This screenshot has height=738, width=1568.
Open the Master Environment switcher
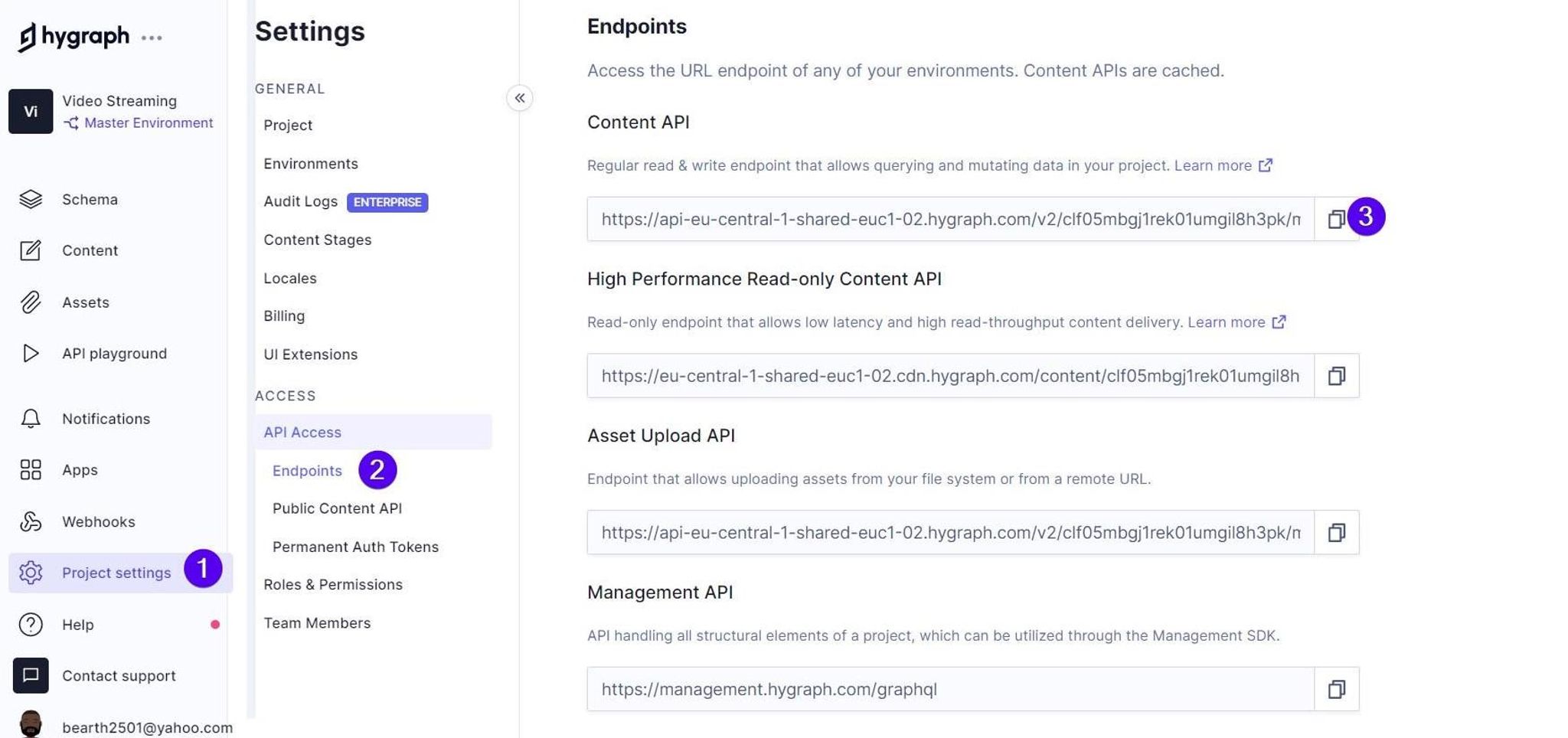pos(139,122)
